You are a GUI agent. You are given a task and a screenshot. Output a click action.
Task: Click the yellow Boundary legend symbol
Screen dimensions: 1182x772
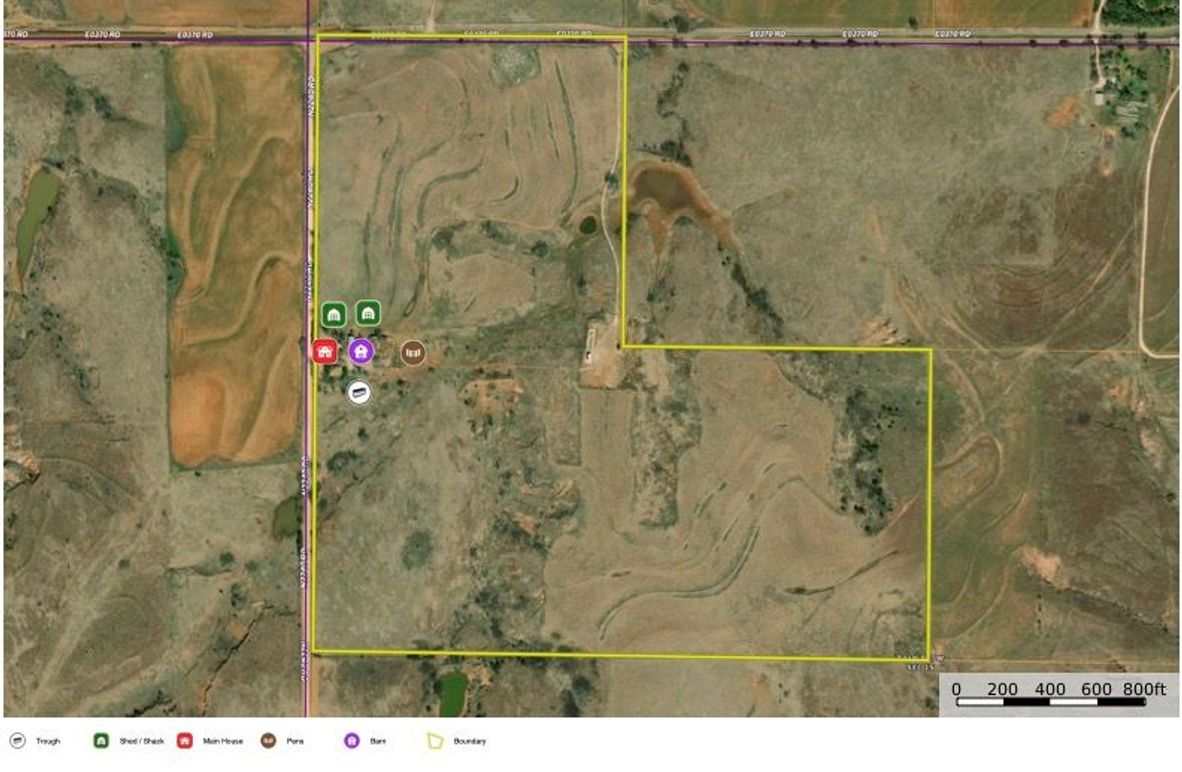click(x=434, y=741)
